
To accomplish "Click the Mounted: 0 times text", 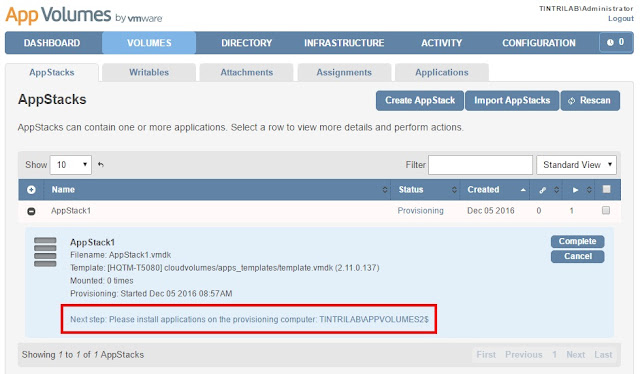I will tap(102, 281).
